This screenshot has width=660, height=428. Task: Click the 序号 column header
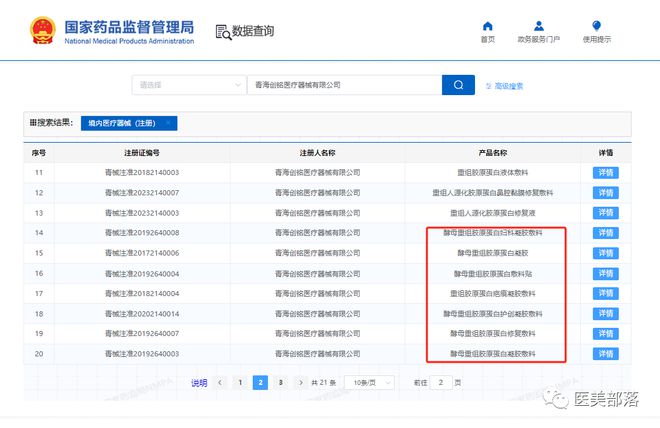point(39,153)
